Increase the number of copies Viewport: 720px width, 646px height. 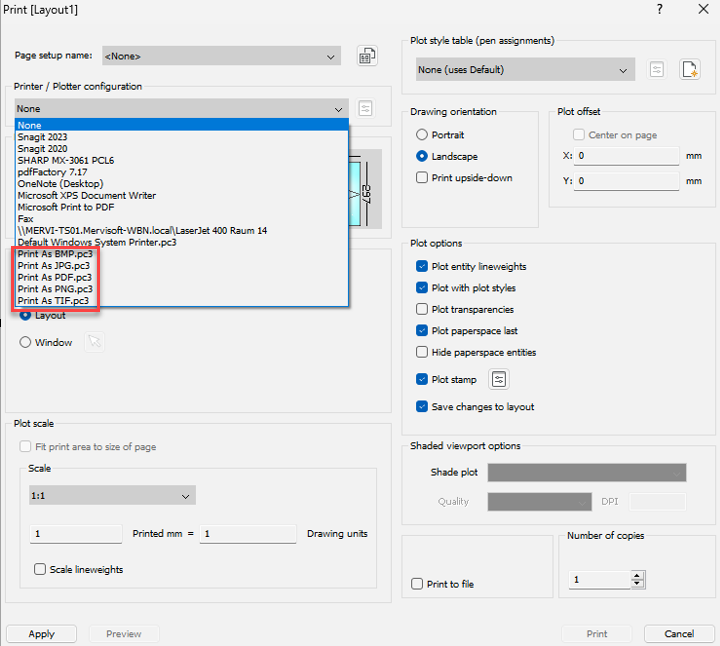coord(637,575)
